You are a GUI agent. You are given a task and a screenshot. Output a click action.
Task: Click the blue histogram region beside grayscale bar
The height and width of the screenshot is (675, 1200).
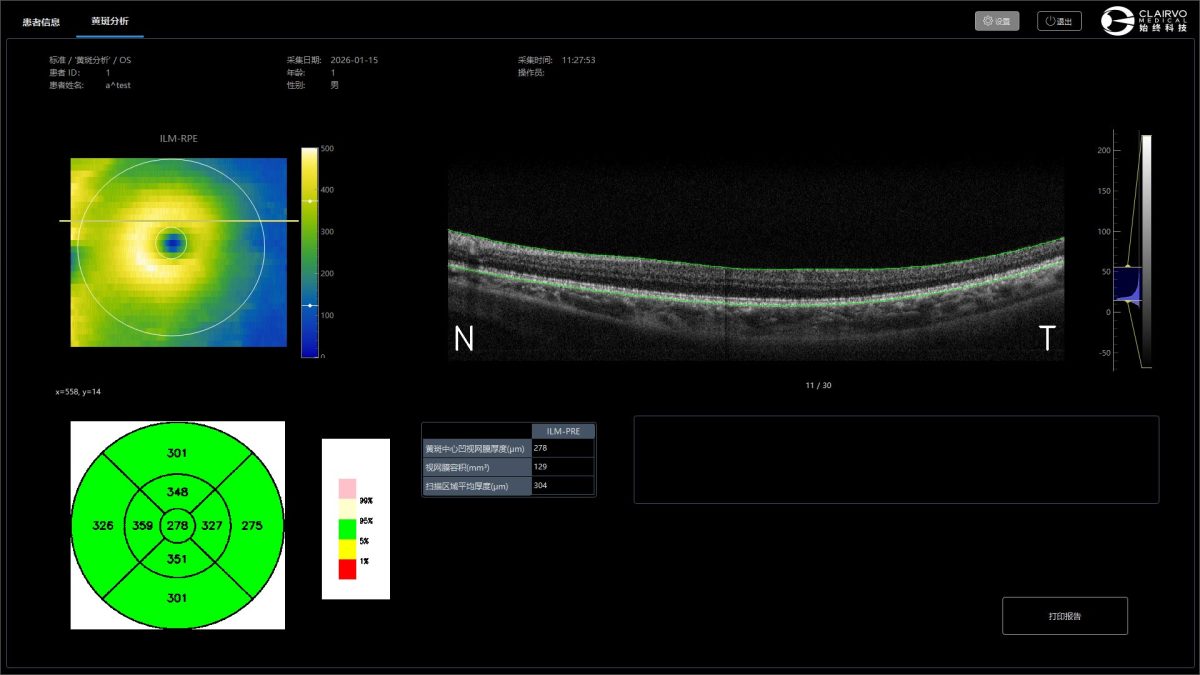[x=1127, y=284]
